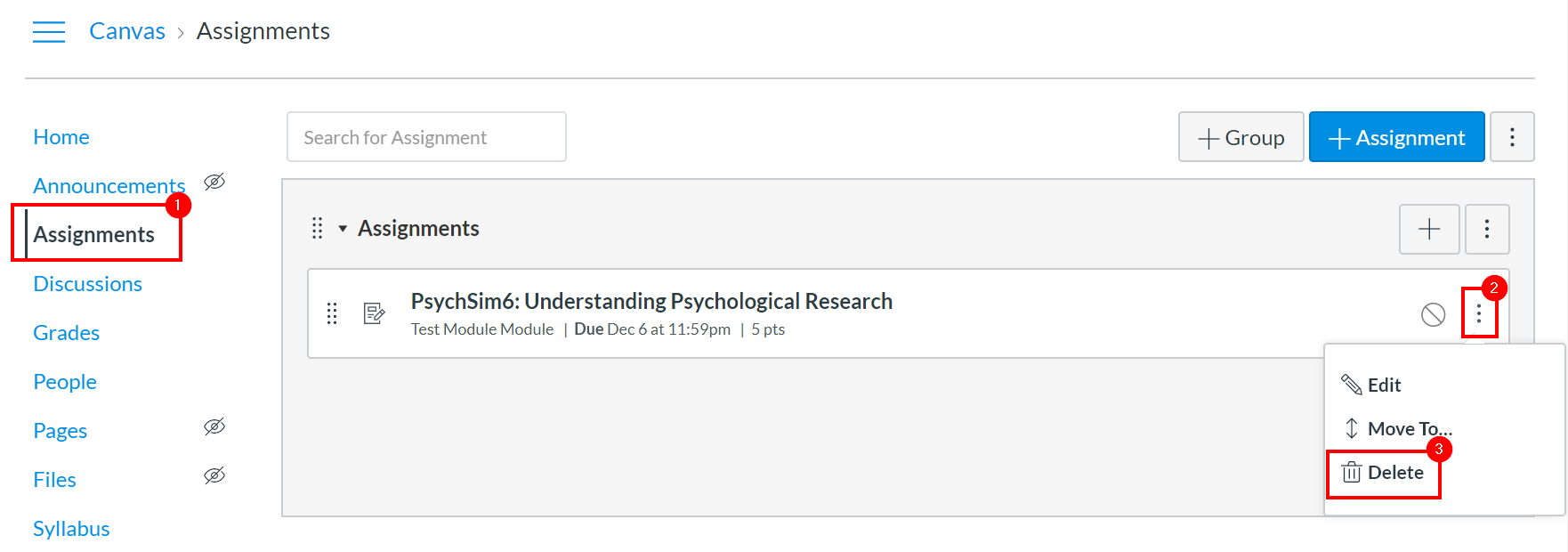Click the + Group button
Image resolution: width=1568 pixels, height=552 pixels.
click(1241, 136)
